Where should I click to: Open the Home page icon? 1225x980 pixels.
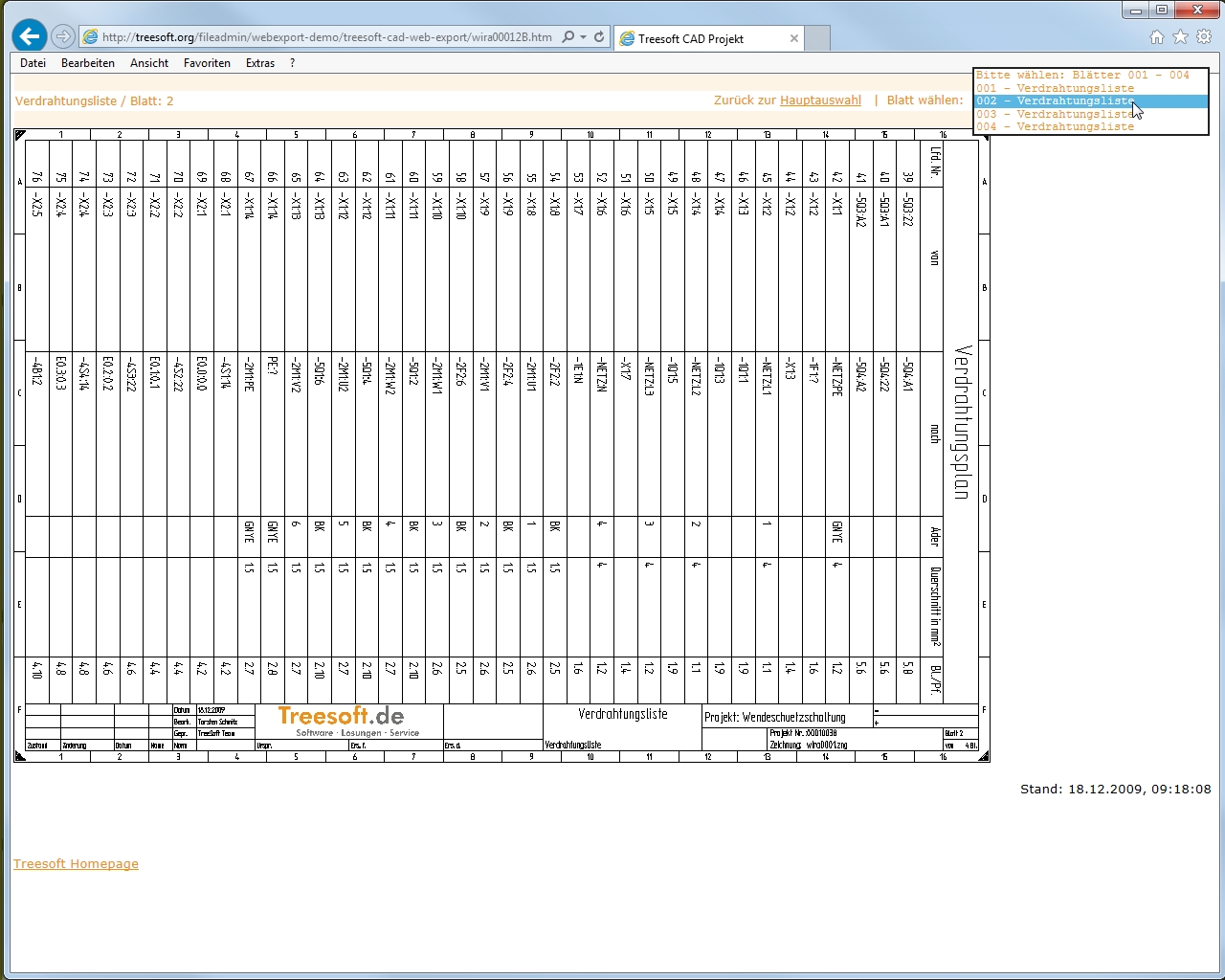(x=1156, y=37)
